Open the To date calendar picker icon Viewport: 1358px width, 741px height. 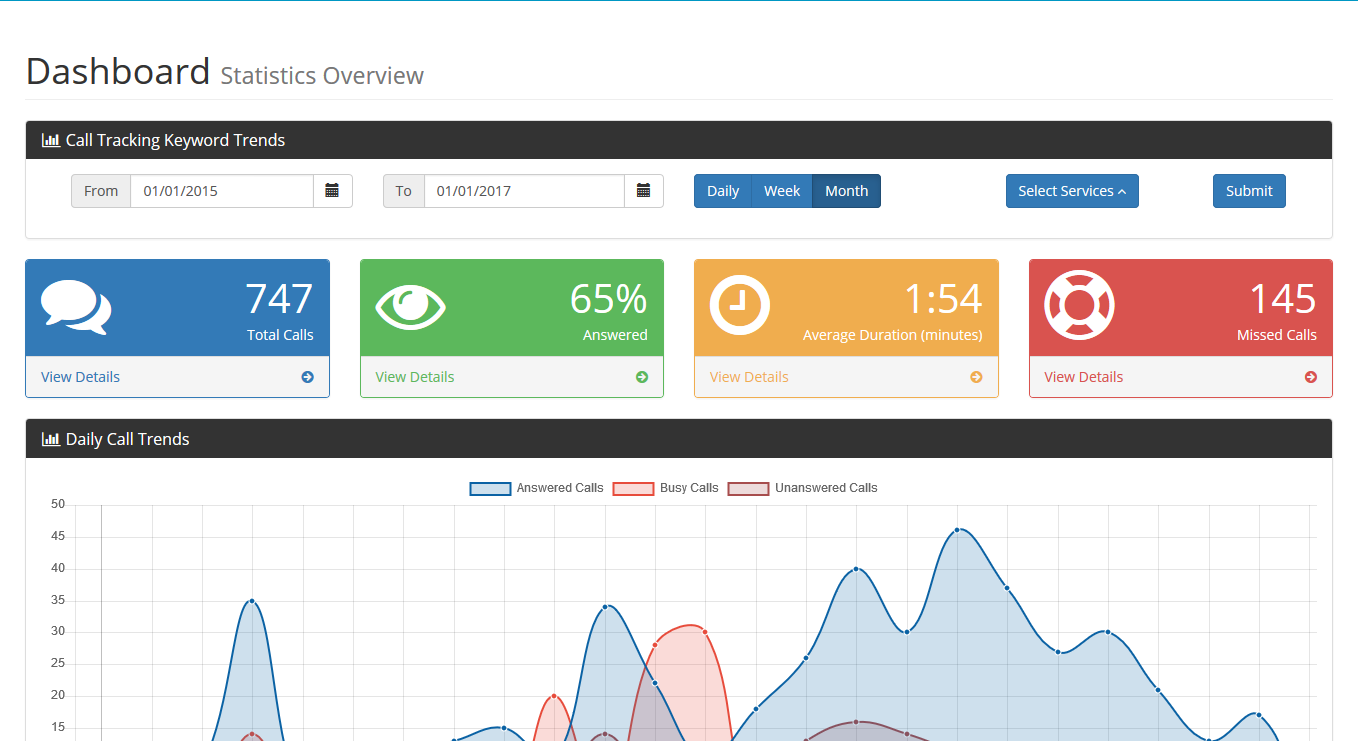click(644, 191)
